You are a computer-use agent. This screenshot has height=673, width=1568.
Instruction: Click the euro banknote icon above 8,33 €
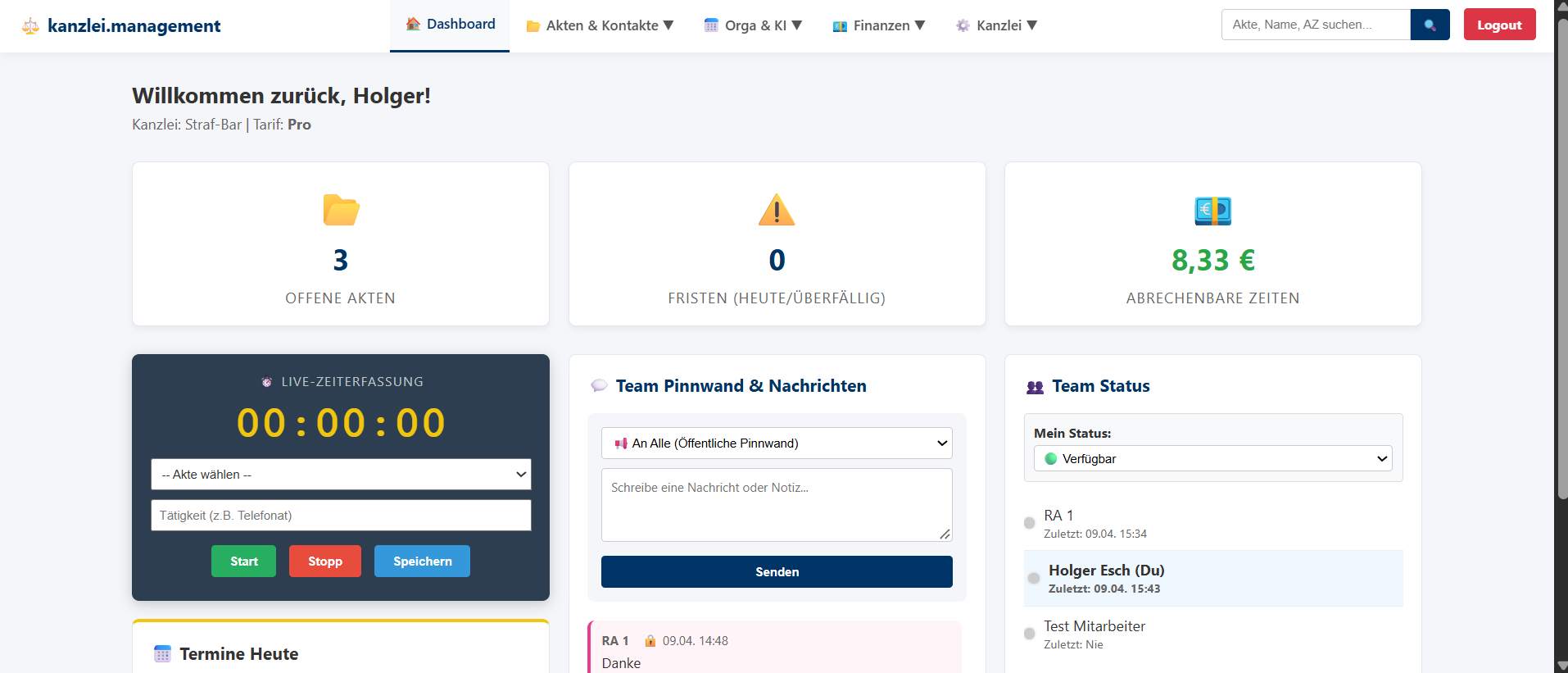[x=1212, y=211]
